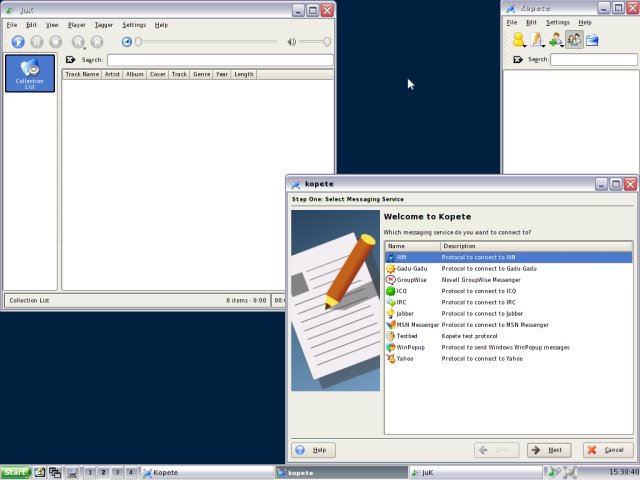640x480 pixels.
Task: Click the JuK Pause button
Action: [37, 42]
